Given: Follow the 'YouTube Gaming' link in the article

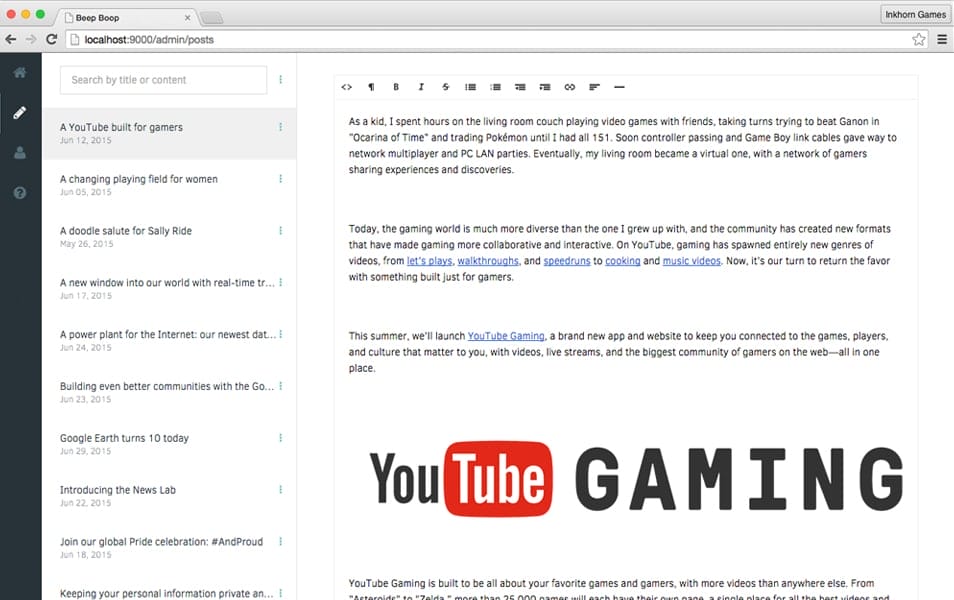Looking at the screenshot, I should pos(506,336).
